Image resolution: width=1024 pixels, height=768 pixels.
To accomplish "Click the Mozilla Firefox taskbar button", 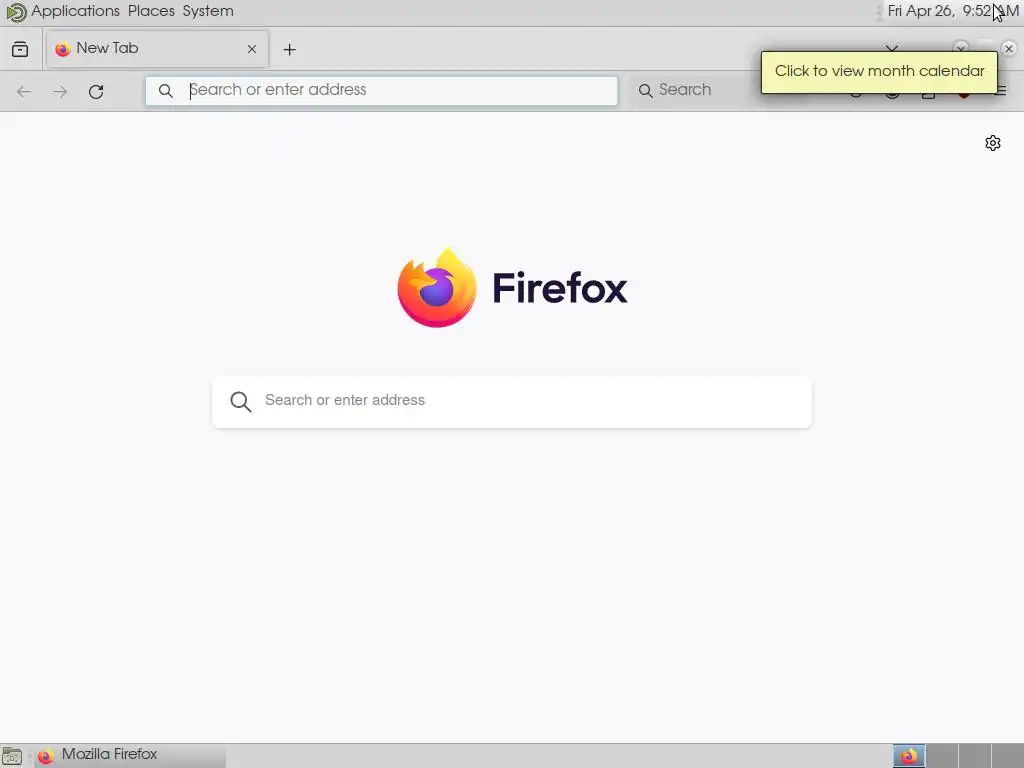I will pos(129,756).
